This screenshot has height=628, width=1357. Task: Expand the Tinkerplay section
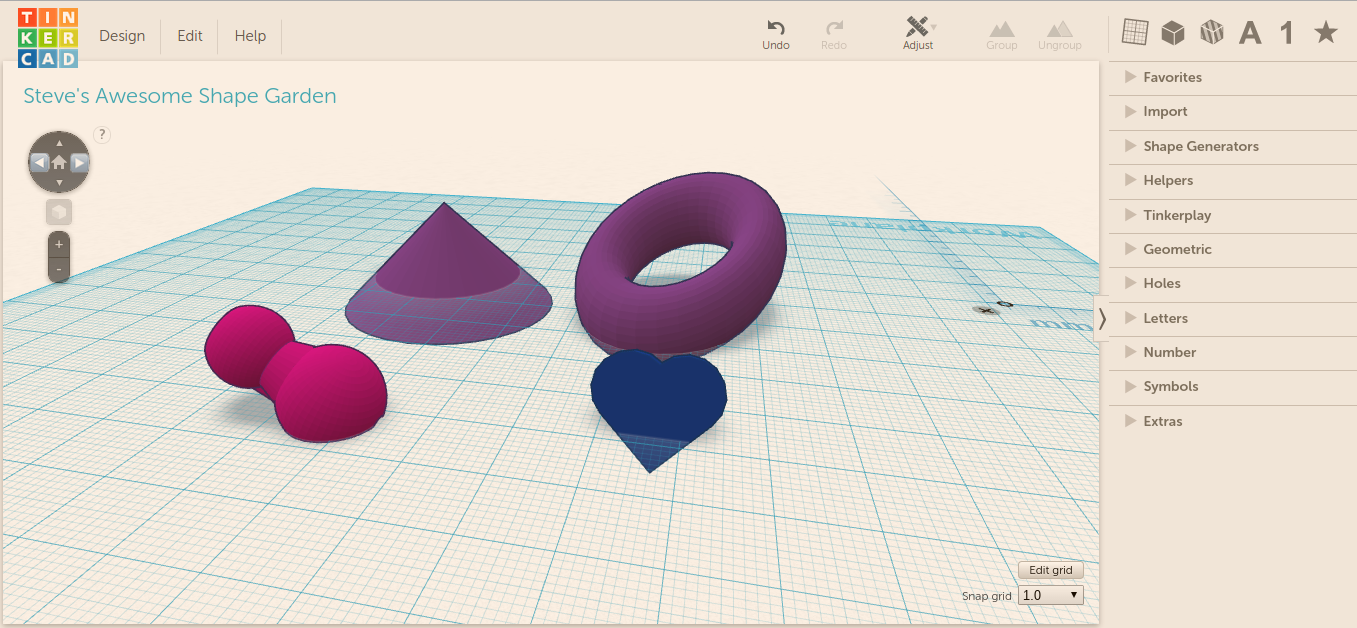(1233, 216)
